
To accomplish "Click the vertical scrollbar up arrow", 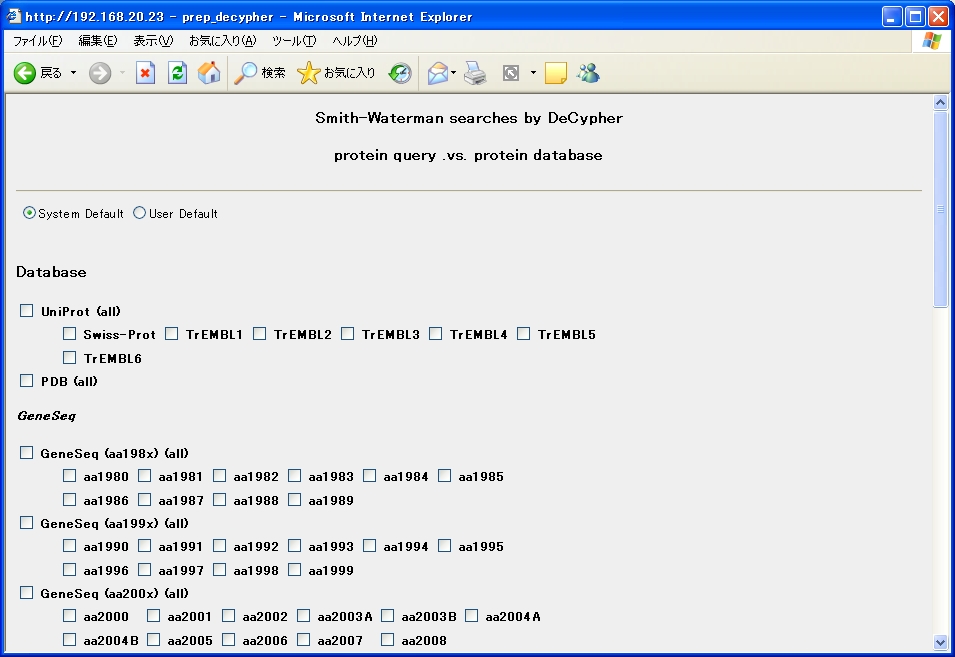I will point(940,102).
